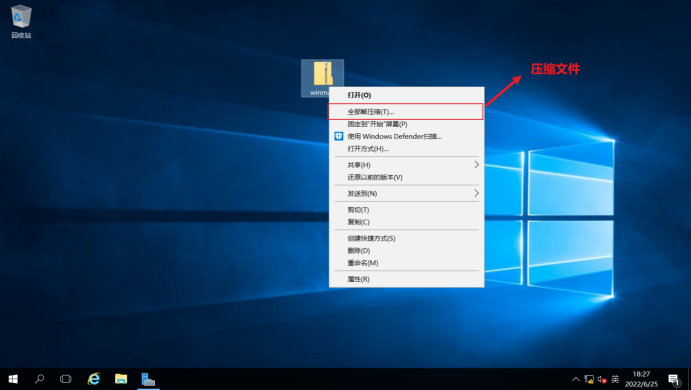Select 固定到"开始"屏幕(P) entry
Viewport: 691px width, 390px height.
406,124
